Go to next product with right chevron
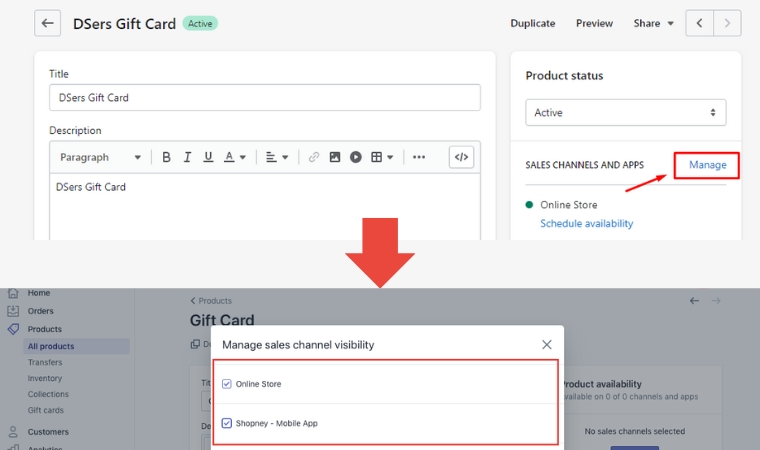 (x=727, y=23)
